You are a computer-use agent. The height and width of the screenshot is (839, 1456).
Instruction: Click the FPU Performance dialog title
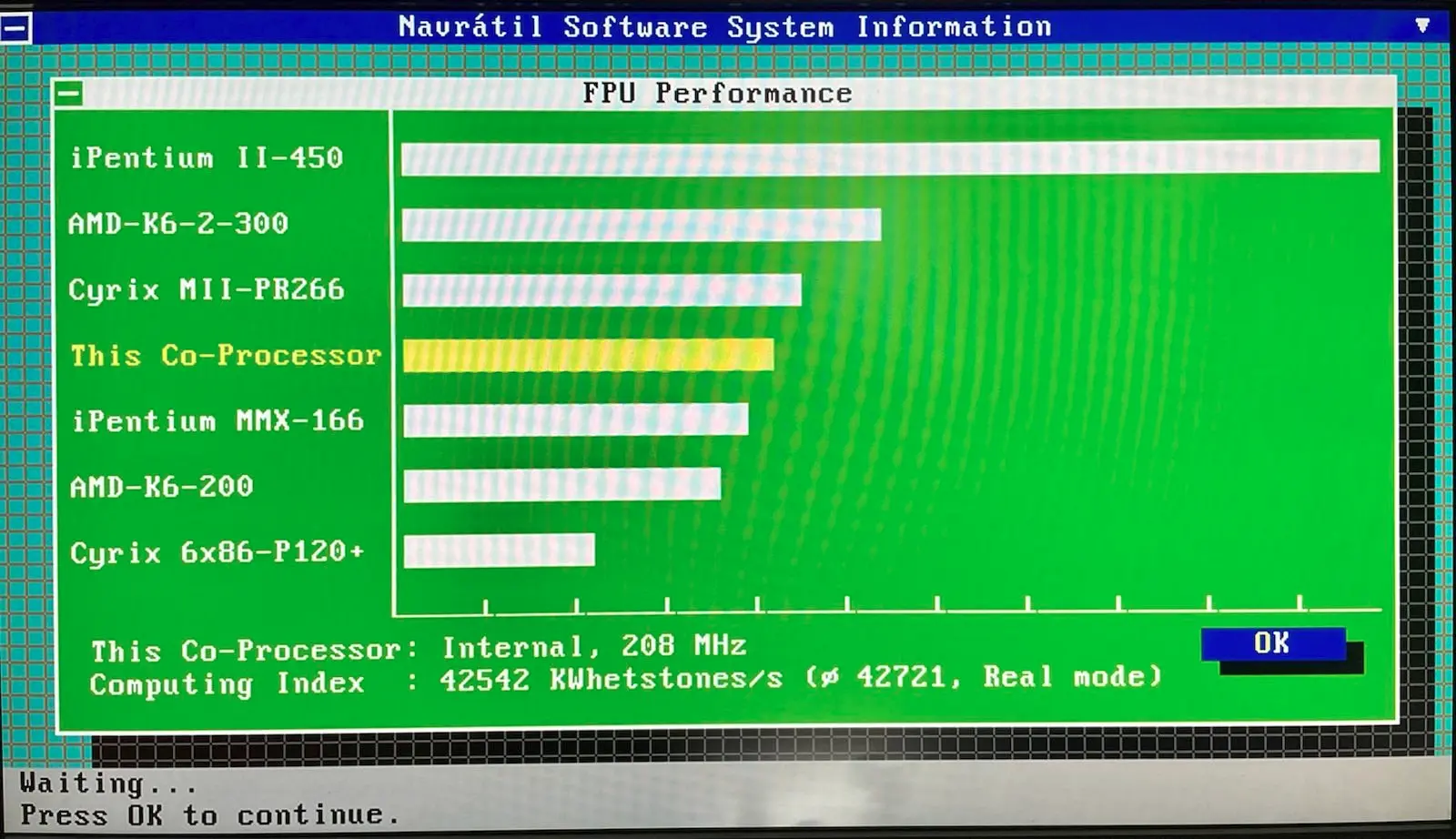(x=717, y=93)
